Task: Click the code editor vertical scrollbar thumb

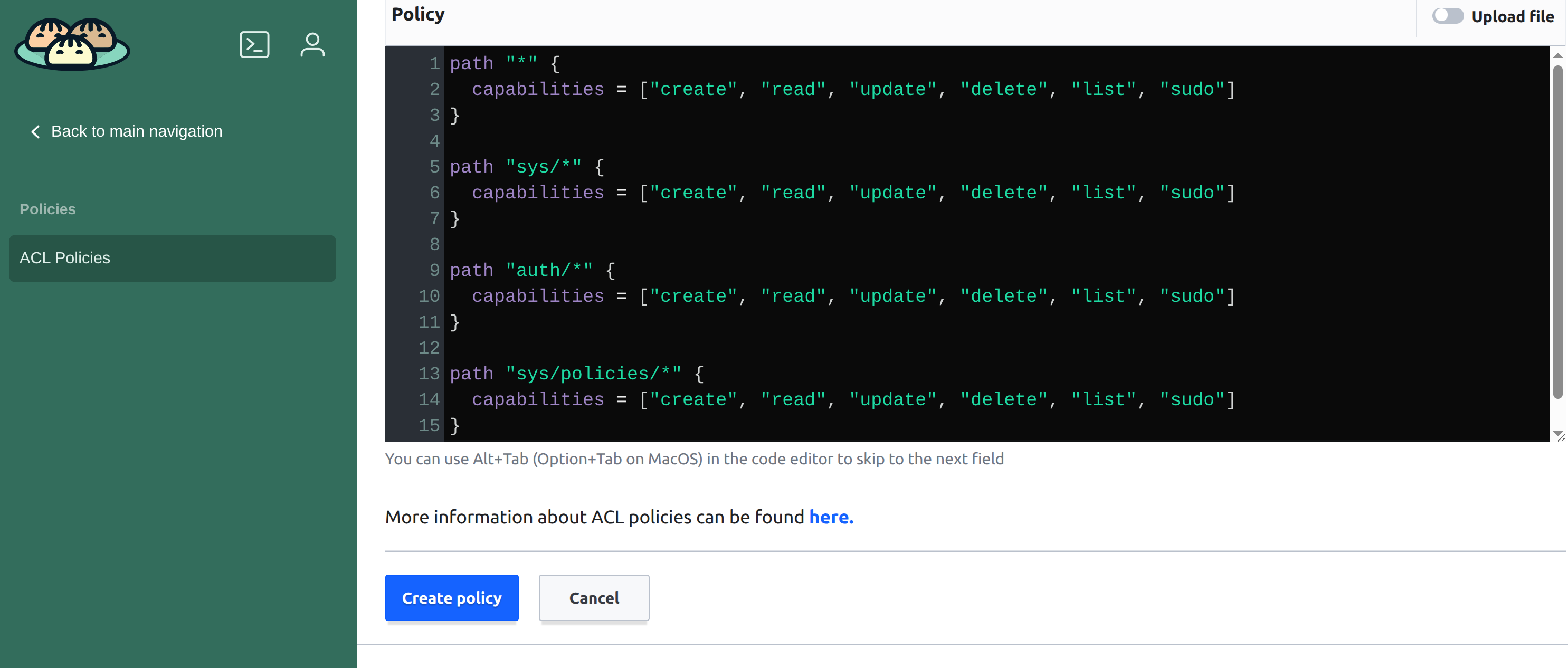Action: 1557,231
